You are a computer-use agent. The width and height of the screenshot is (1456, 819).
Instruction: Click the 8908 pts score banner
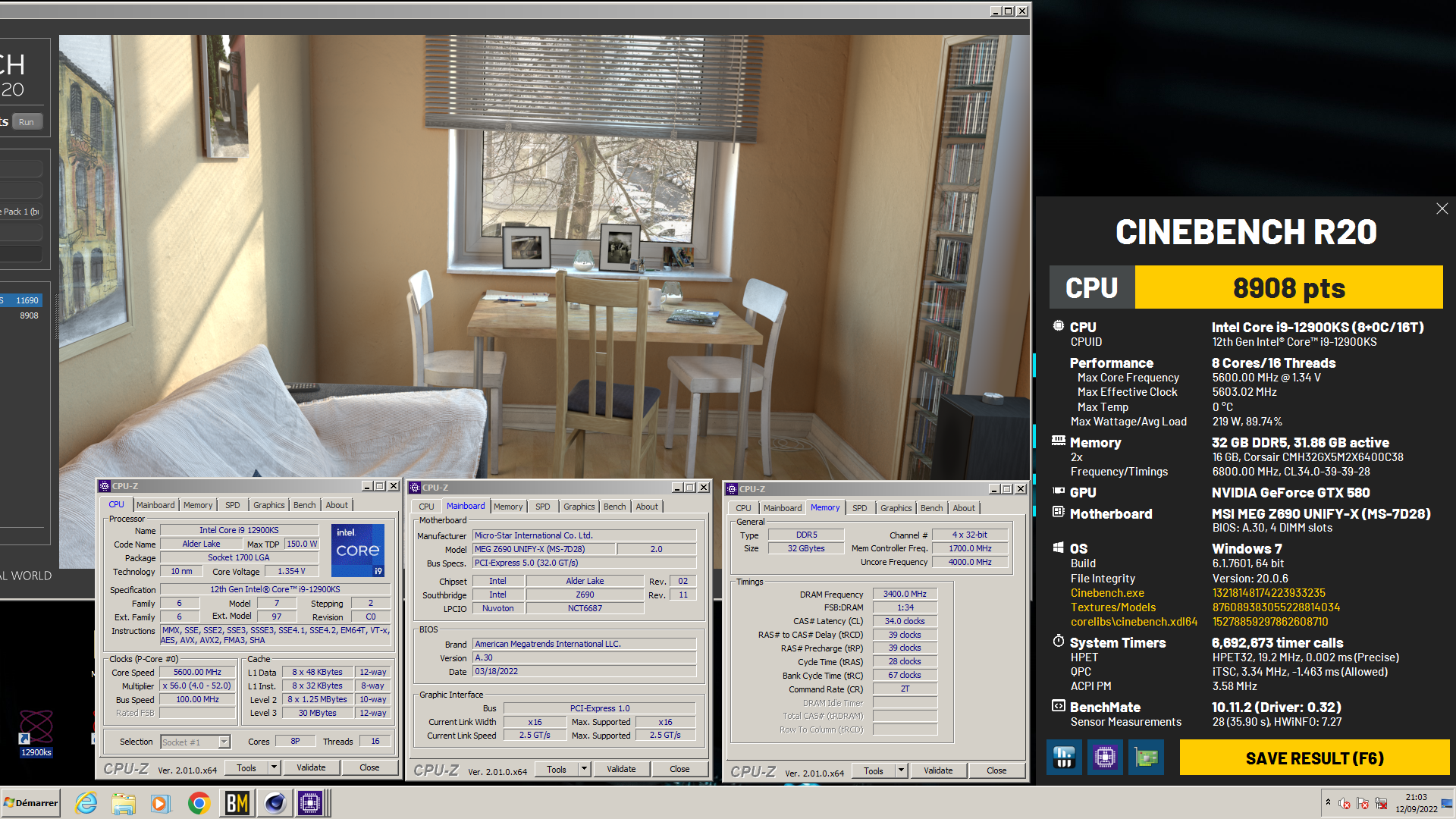click(x=1288, y=287)
